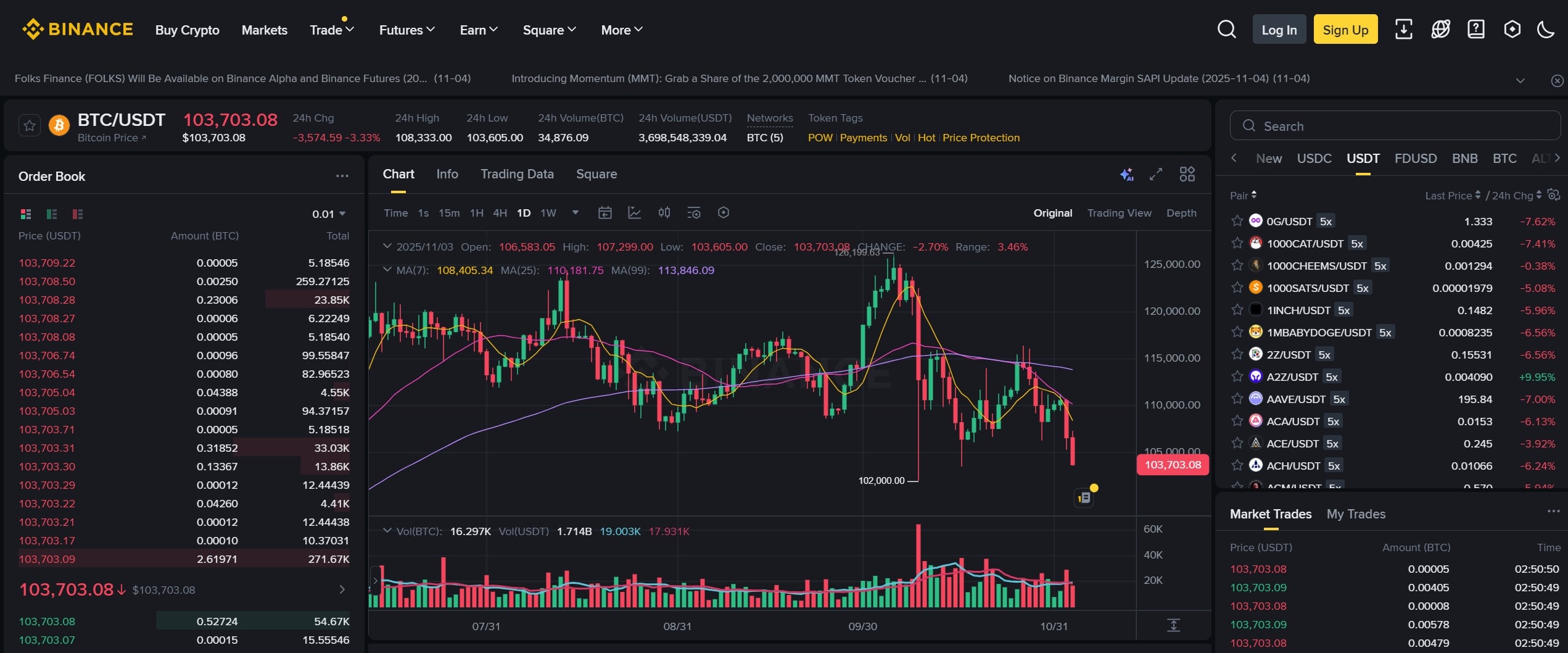Switch to the Trading Data tab
Image resolution: width=1568 pixels, height=653 pixels.
point(517,174)
